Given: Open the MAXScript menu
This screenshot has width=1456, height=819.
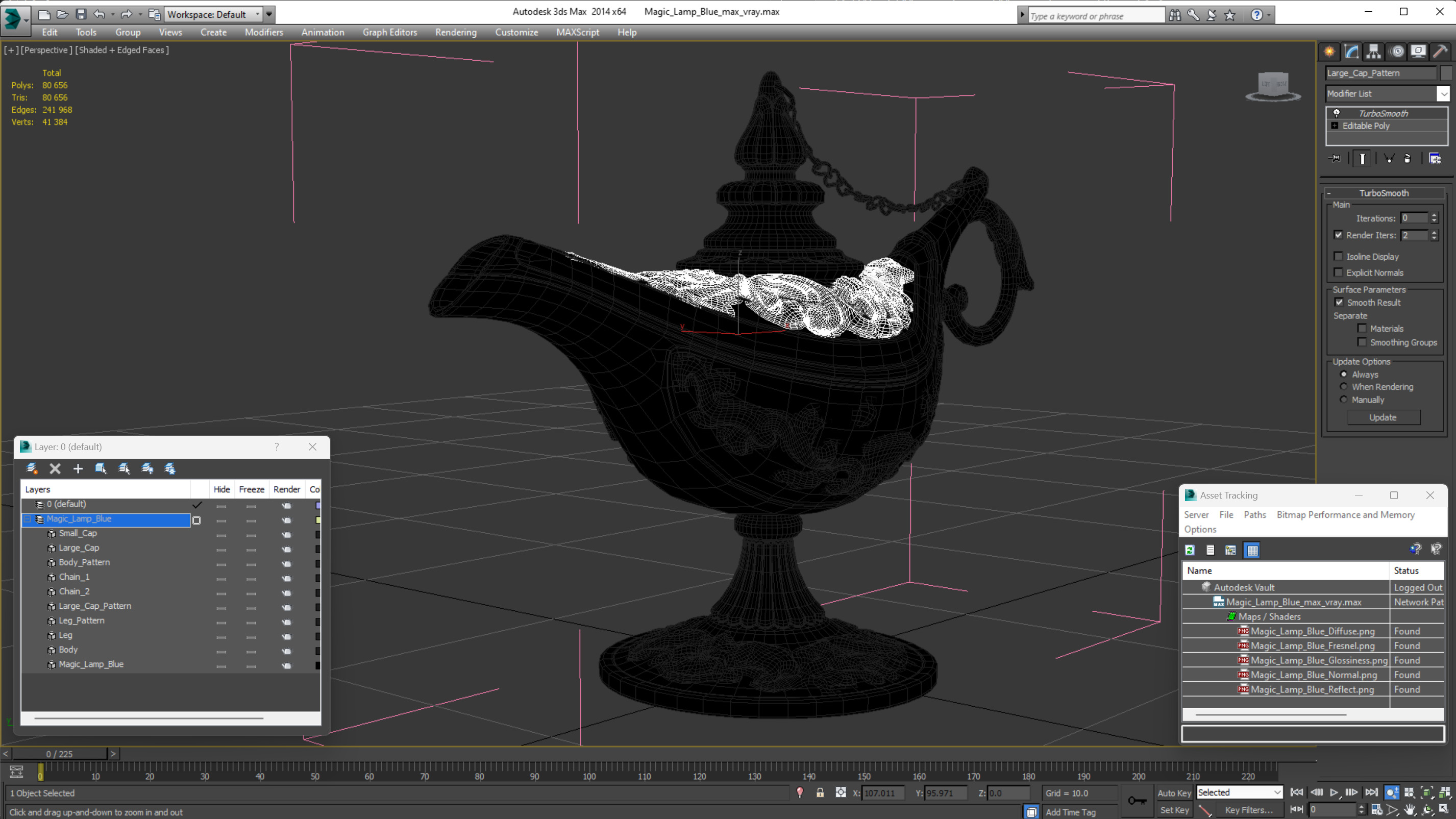Looking at the screenshot, I should (x=577, y=32).
